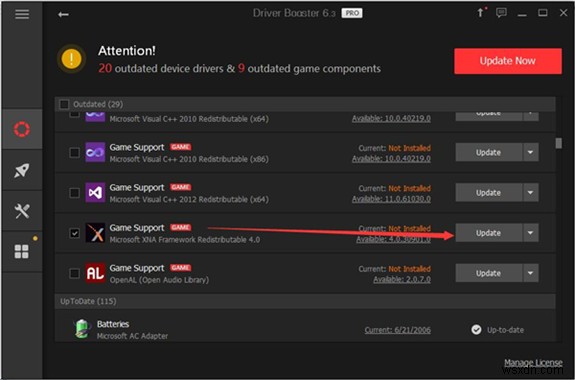Expand dropdown beside Visual C++ 2010 (x86) Update
The image size is (575, 380).
coord(531,152)
